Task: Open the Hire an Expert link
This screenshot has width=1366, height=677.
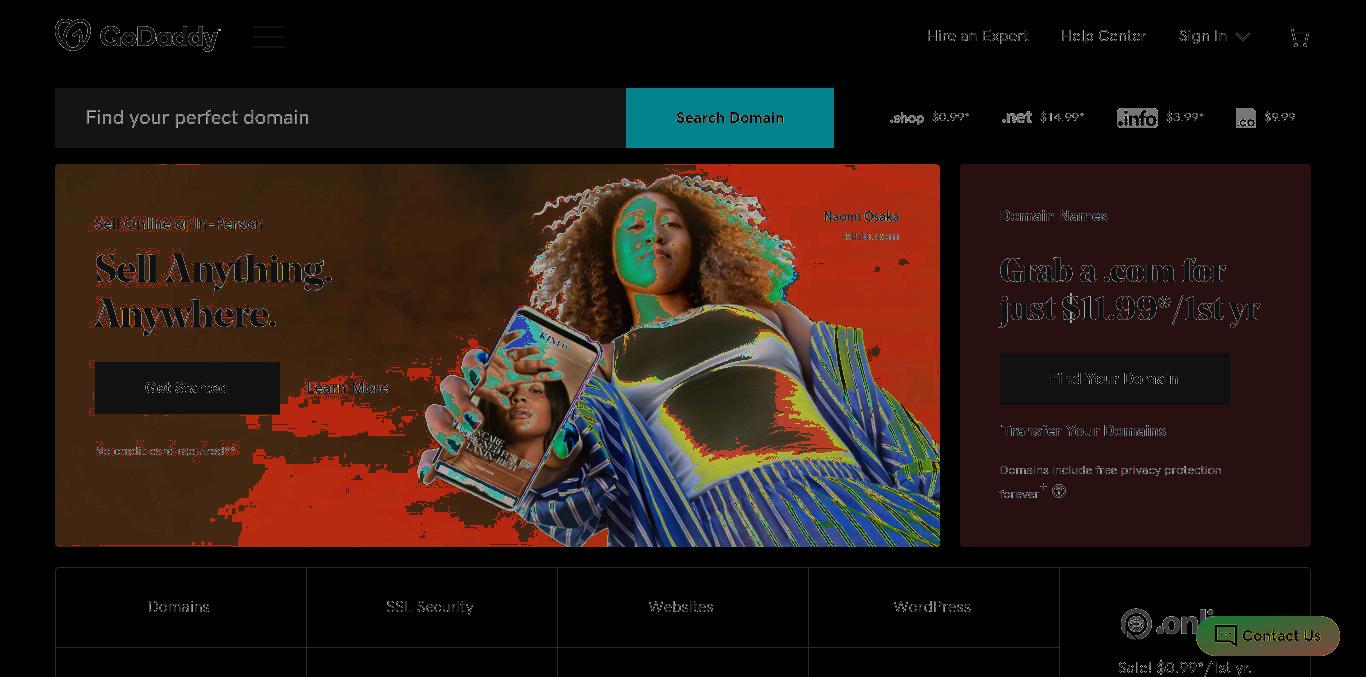Action: (977, 36)
